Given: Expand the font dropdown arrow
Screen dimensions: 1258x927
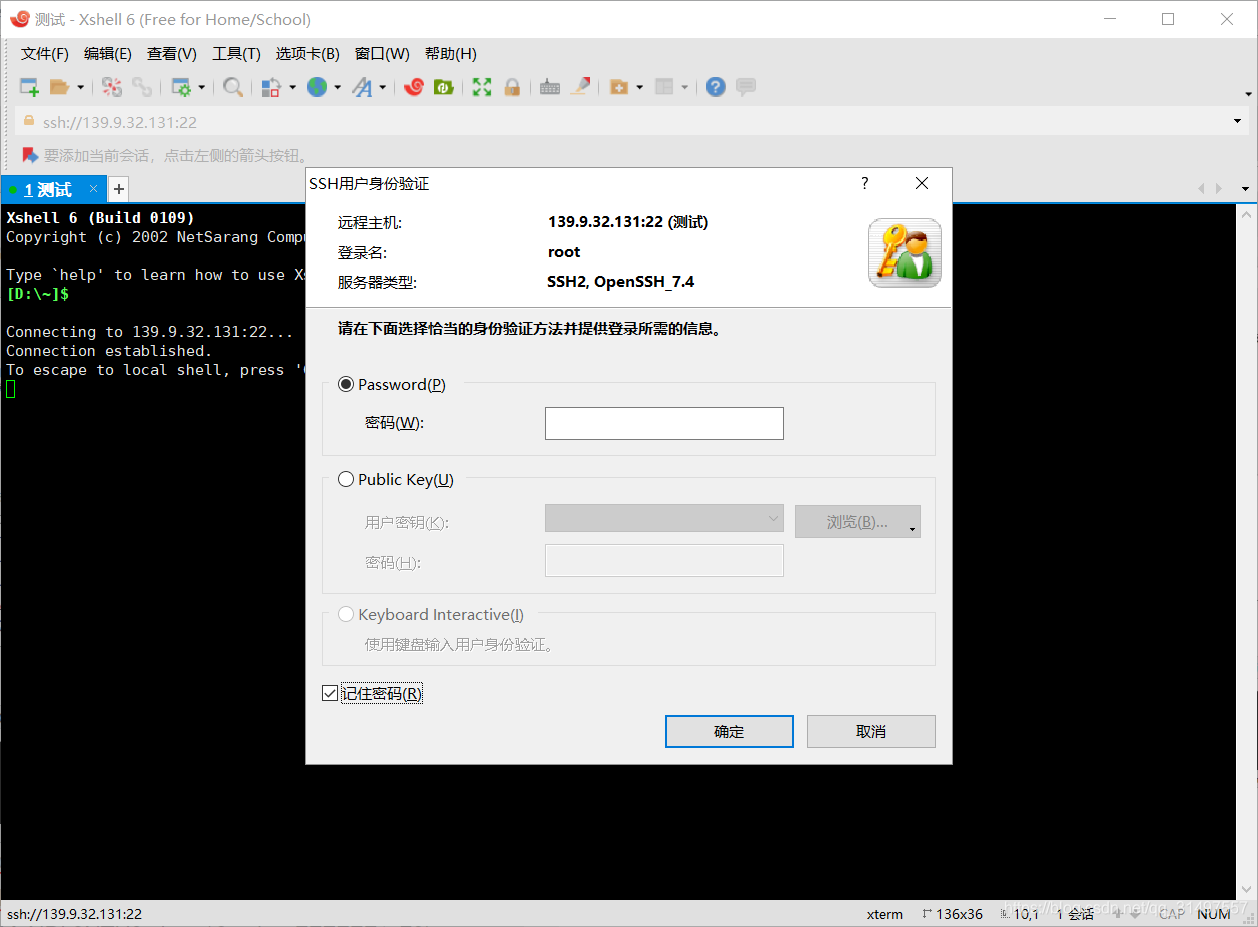Looking at the screenshot, I should click(x=382, y=87).
